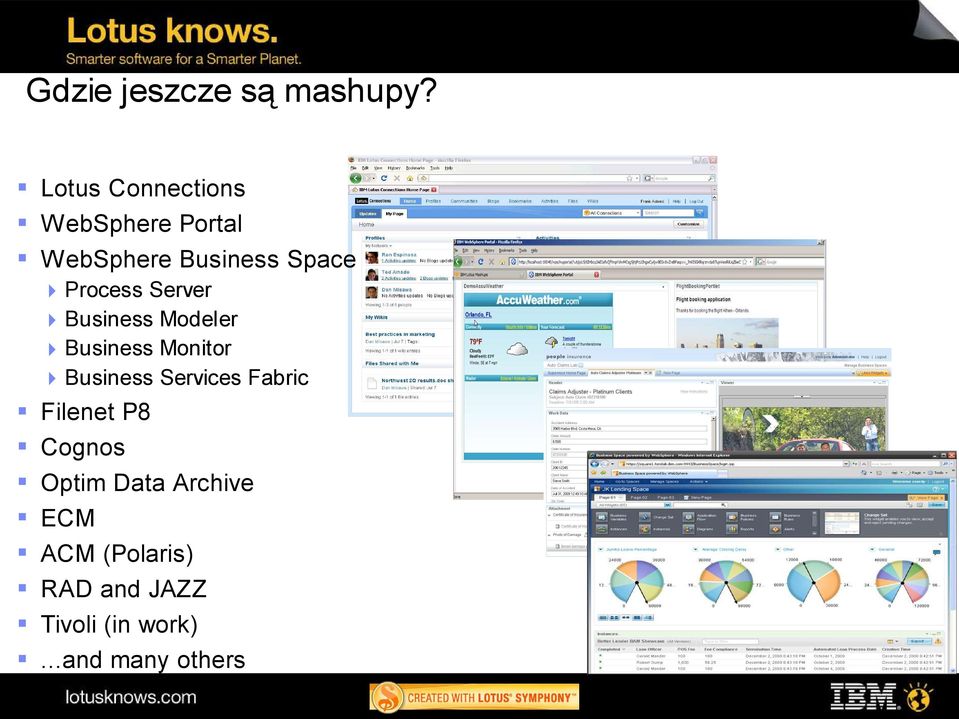Screen dimensions: 959x719
Task: Click Log Out link in Lotus Connections
Action: pos(696,201)
